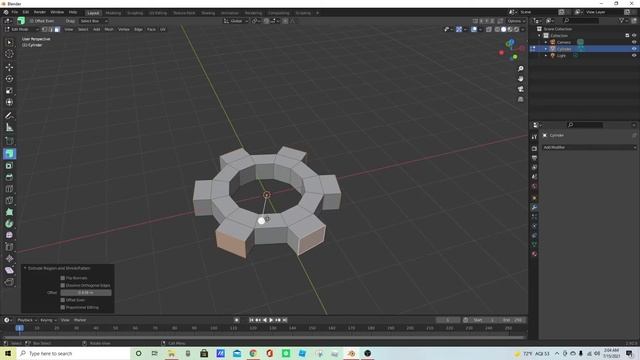Select the Shrink/Fatten tool

(9, 258)
